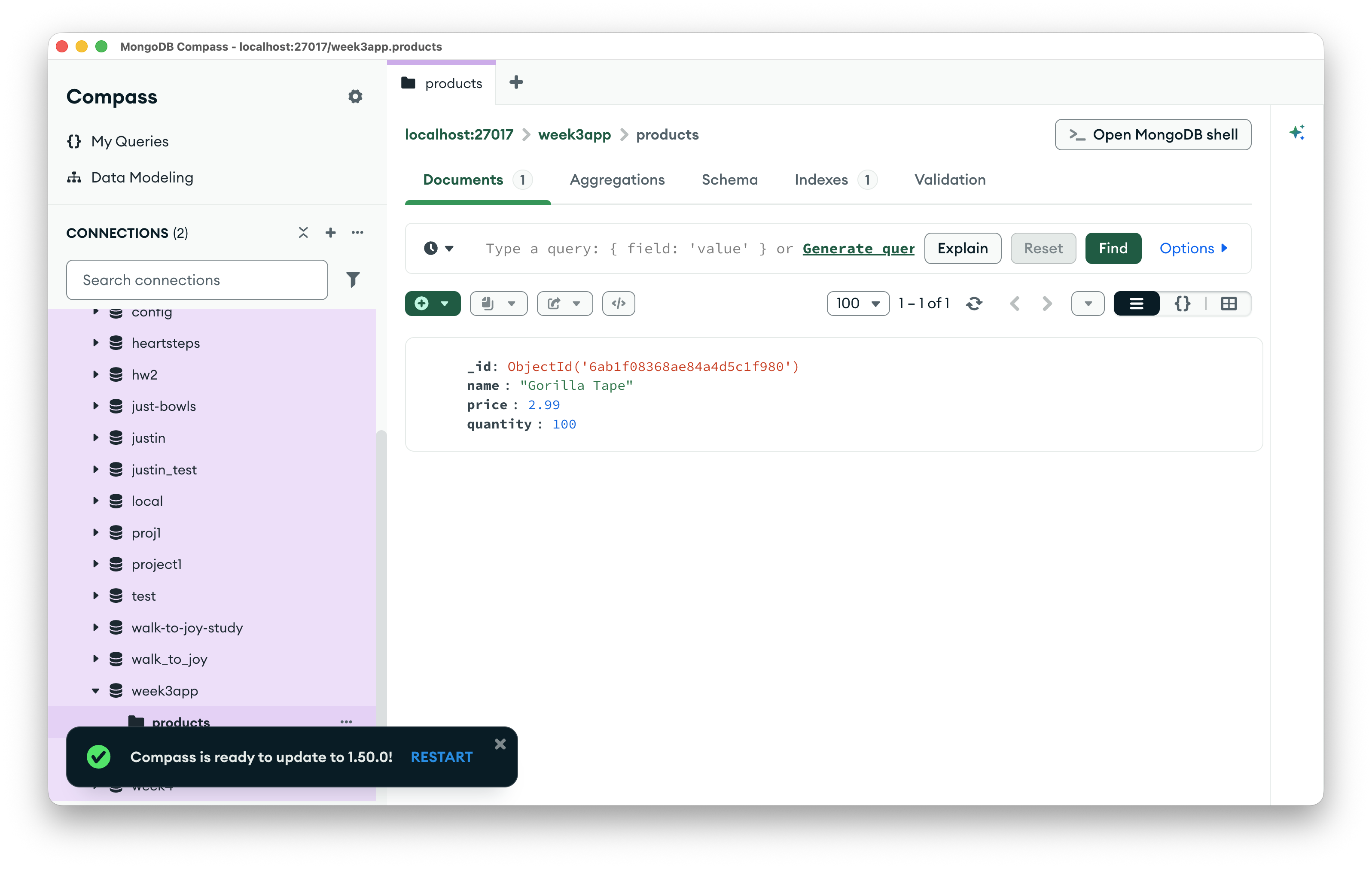Select the test database
Viewport: 1372px width, 869px height.
[x=143, y=596]
